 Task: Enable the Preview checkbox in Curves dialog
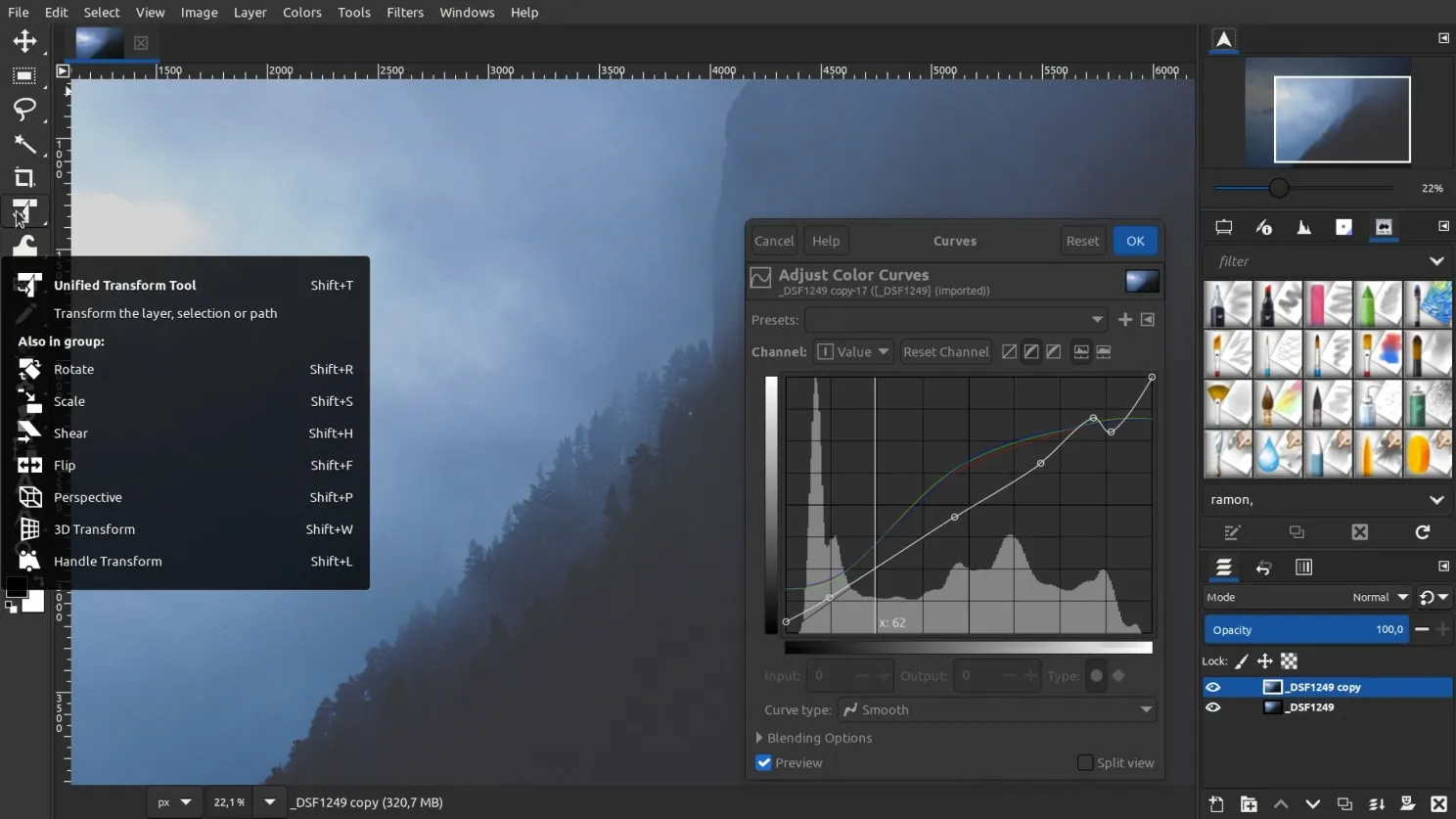pos(763,762)
